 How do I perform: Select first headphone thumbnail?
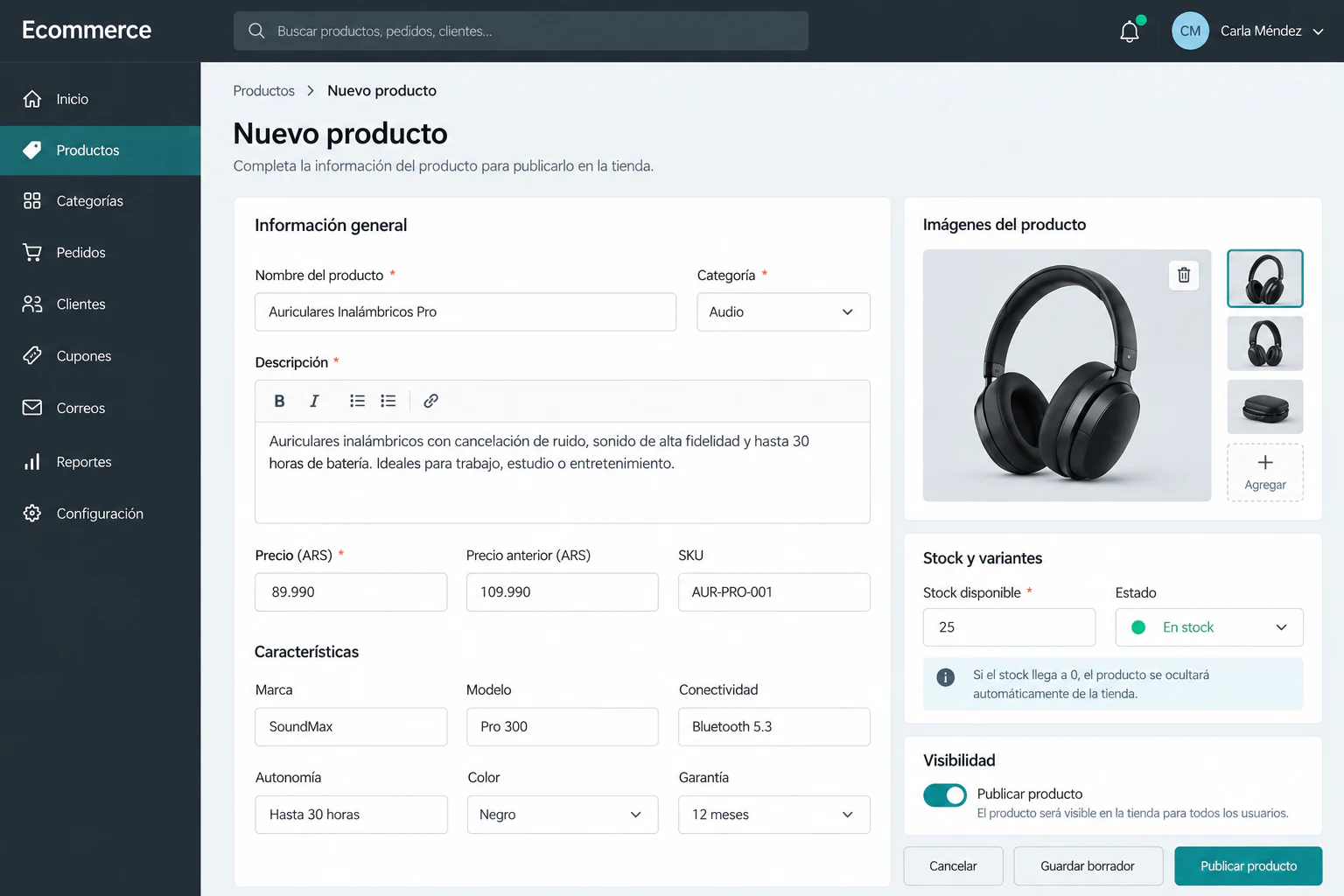[x=1265, y=278]
